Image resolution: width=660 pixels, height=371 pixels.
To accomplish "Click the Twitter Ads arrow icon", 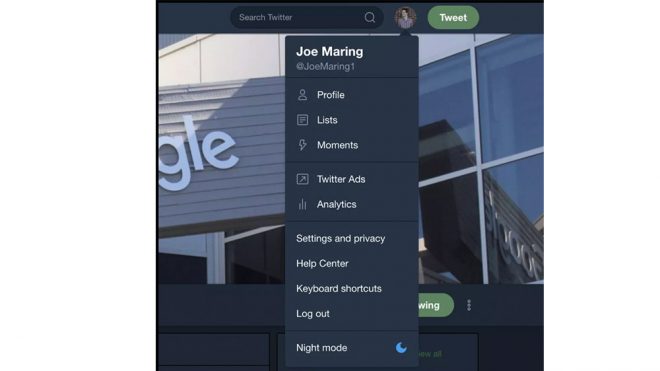I will pos(302,179).
